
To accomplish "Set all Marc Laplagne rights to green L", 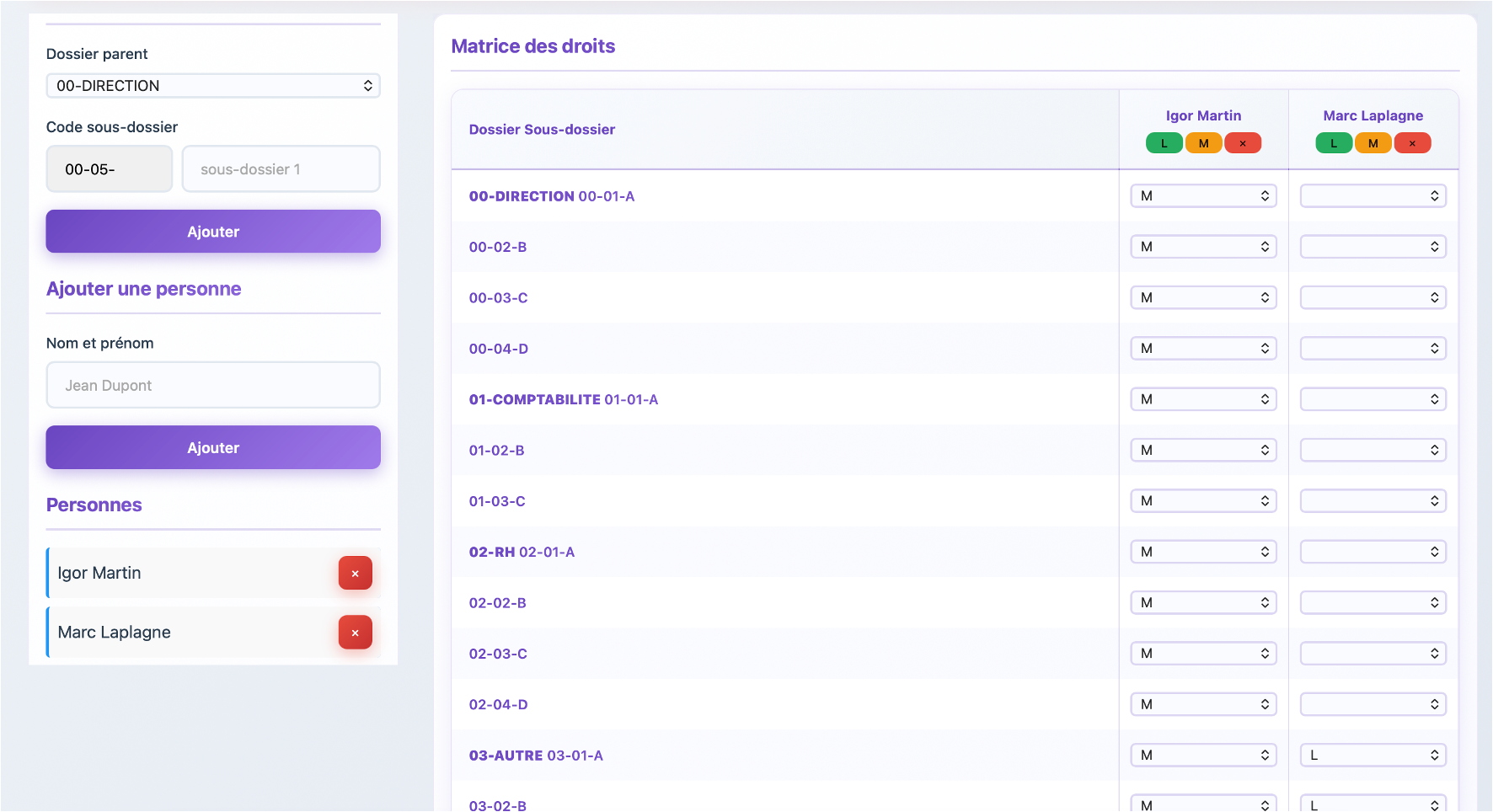I will pyautogui.click(x=1333, y=143).
